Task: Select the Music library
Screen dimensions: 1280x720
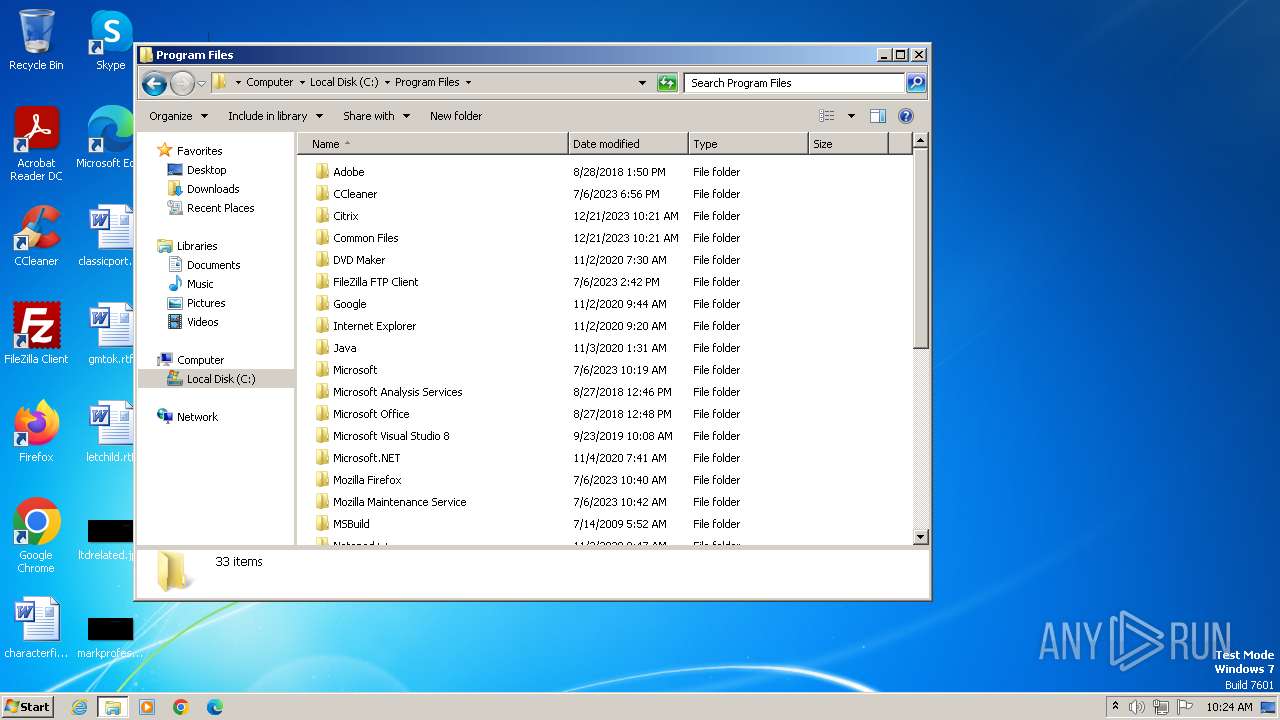Action: coord(200,284)
